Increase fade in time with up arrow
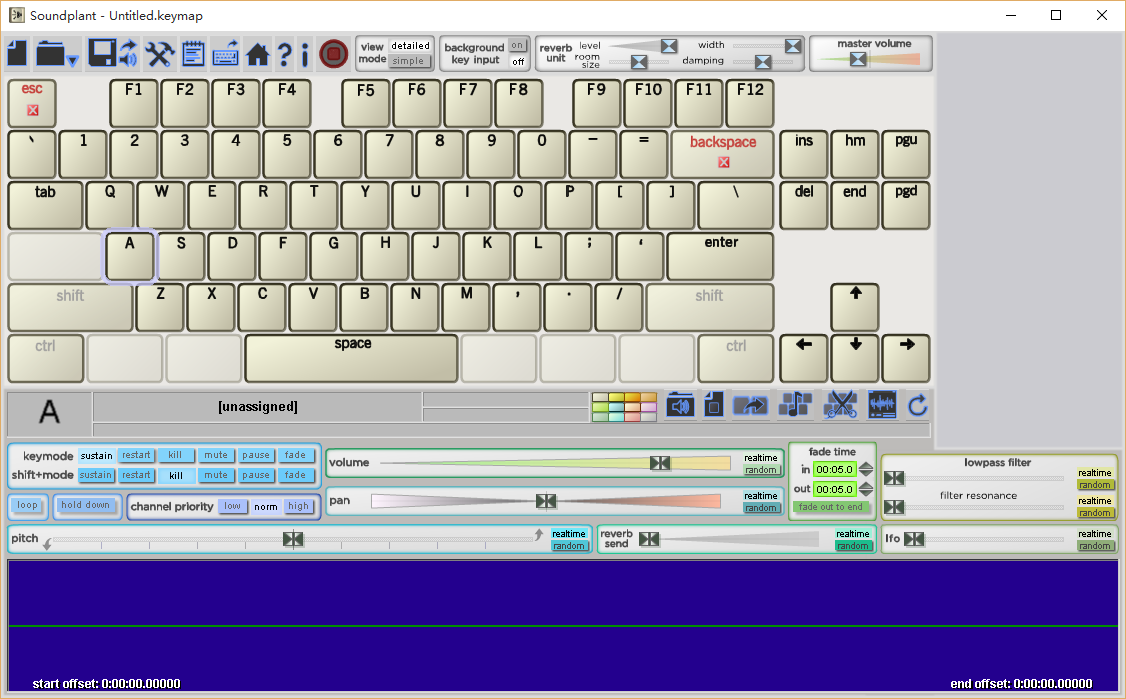Screen dimensions: 1126x699 tap(866, 465)
